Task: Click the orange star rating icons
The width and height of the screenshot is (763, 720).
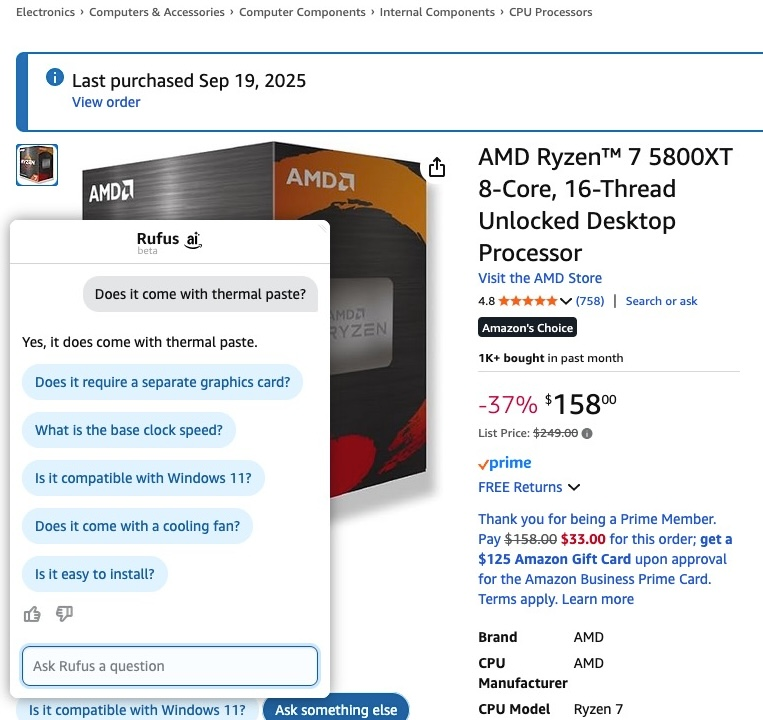Action: click(x=528, y=301)
